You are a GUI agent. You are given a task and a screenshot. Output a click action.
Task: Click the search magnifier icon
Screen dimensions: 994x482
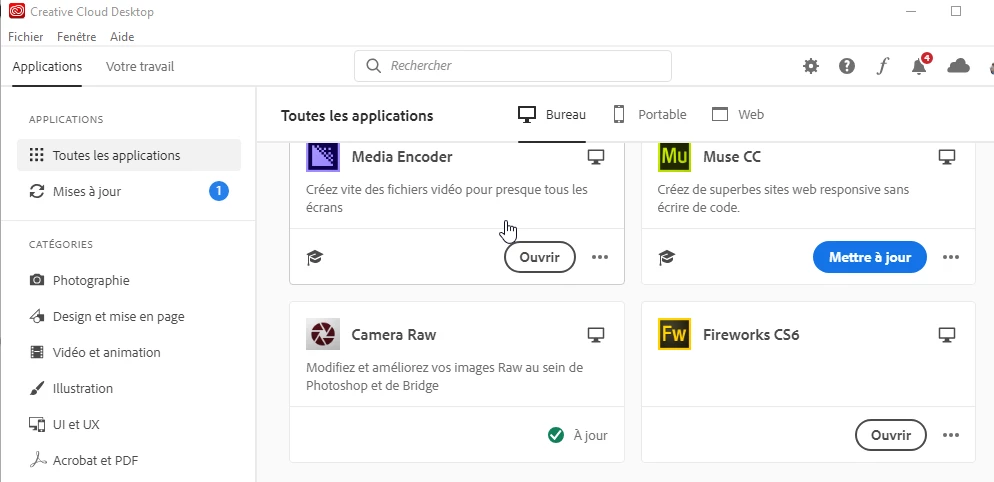[x=374, y=66]
